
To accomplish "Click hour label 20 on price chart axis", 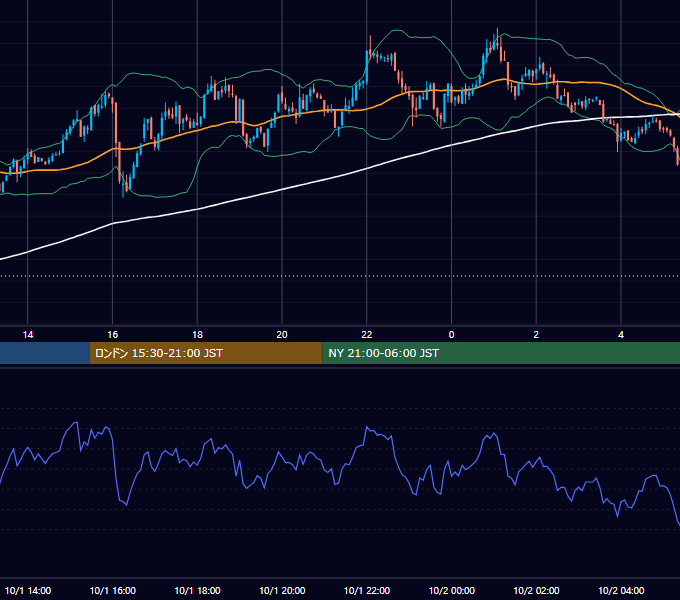I will (x=282, y=335).
